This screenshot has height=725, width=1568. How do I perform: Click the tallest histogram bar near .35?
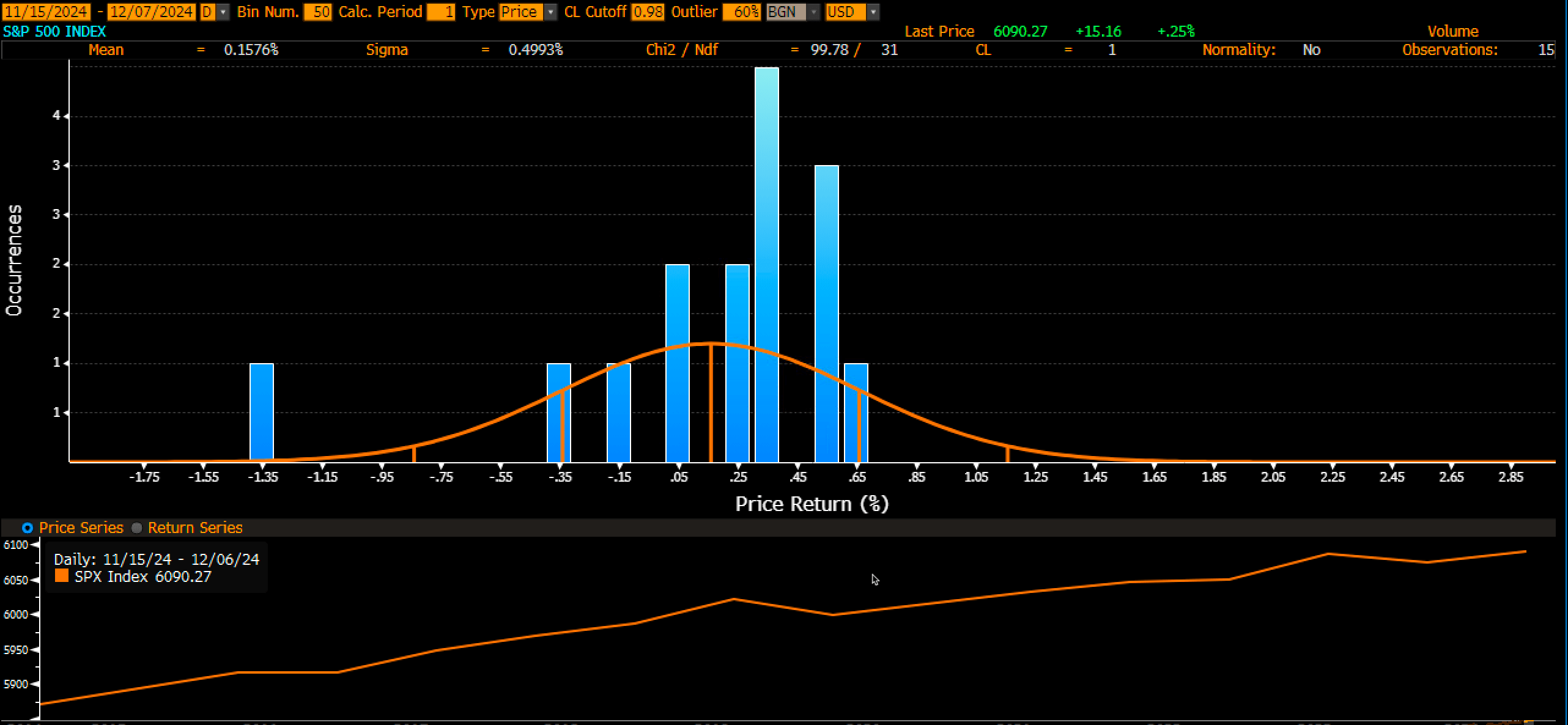tap(766, 263)
